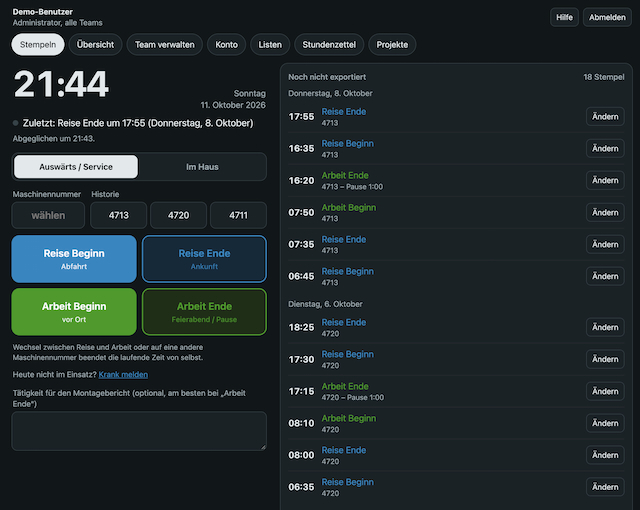Viewport: 640px width, 510px height.
Task: Click the '18 Stempel' count
Action: [x=604, y=77]
